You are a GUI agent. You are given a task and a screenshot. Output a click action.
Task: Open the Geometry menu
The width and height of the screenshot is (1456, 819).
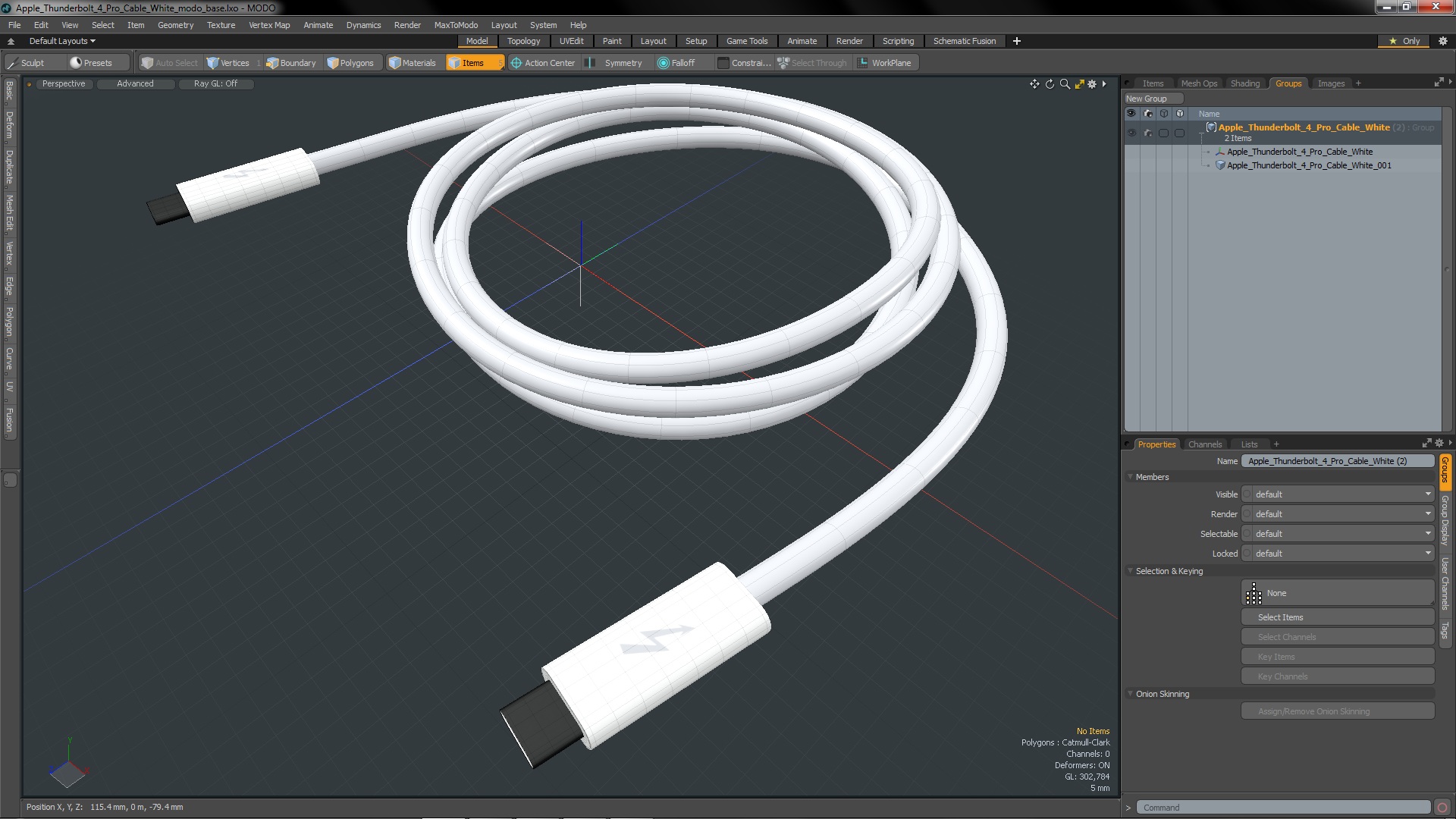[x=175, y=25]
